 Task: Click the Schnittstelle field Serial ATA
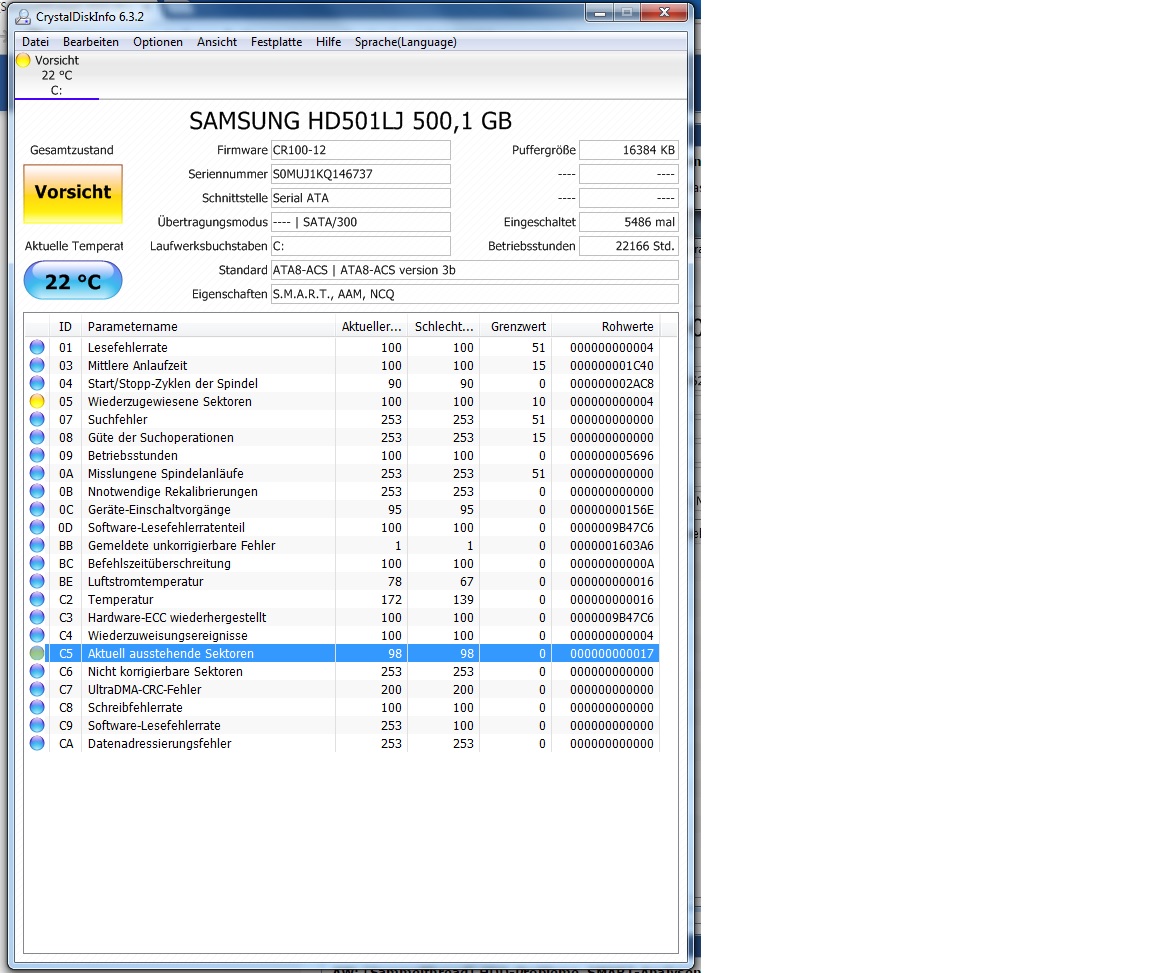click(361, 198)
